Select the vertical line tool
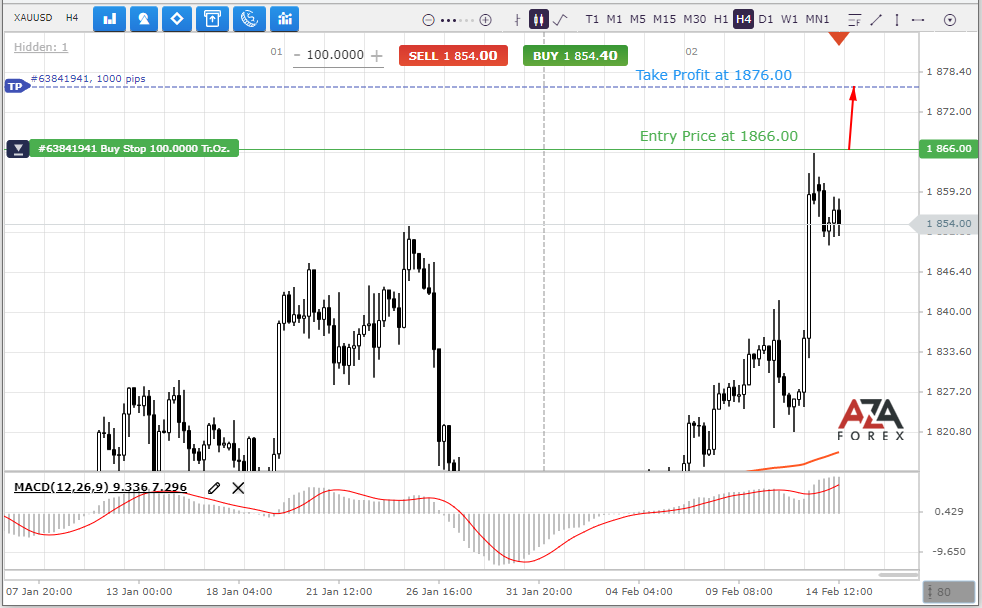The image size is (982, 608). tap(897, 20)
